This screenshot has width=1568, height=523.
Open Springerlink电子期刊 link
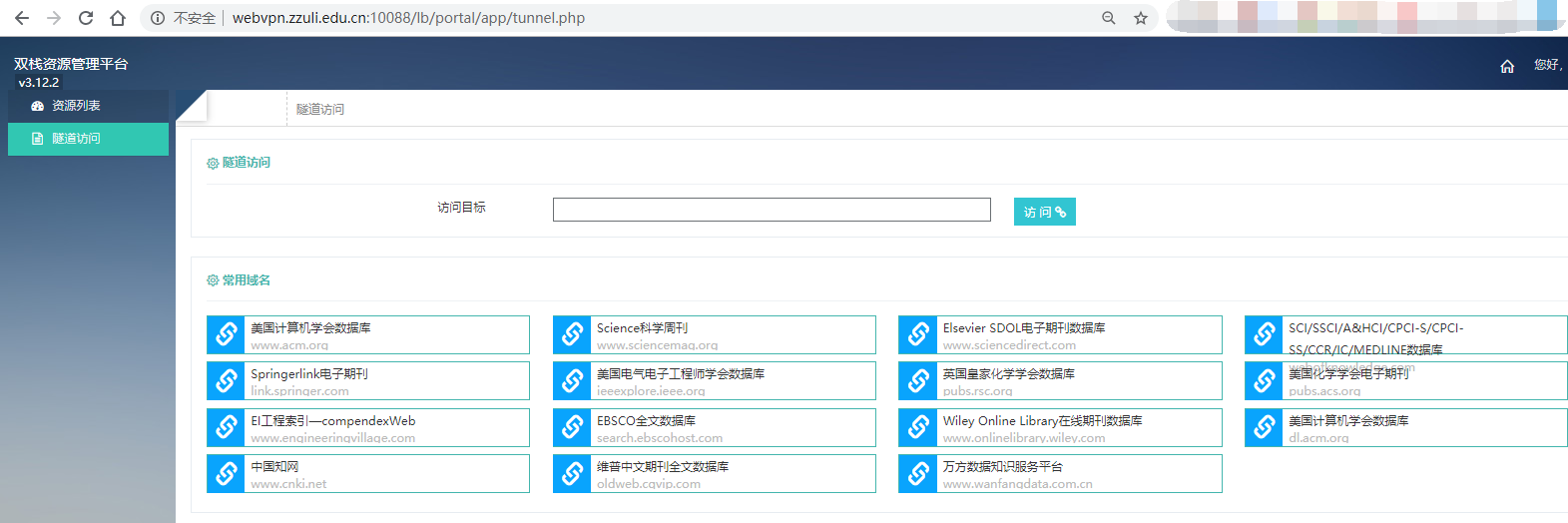point(309,374)
